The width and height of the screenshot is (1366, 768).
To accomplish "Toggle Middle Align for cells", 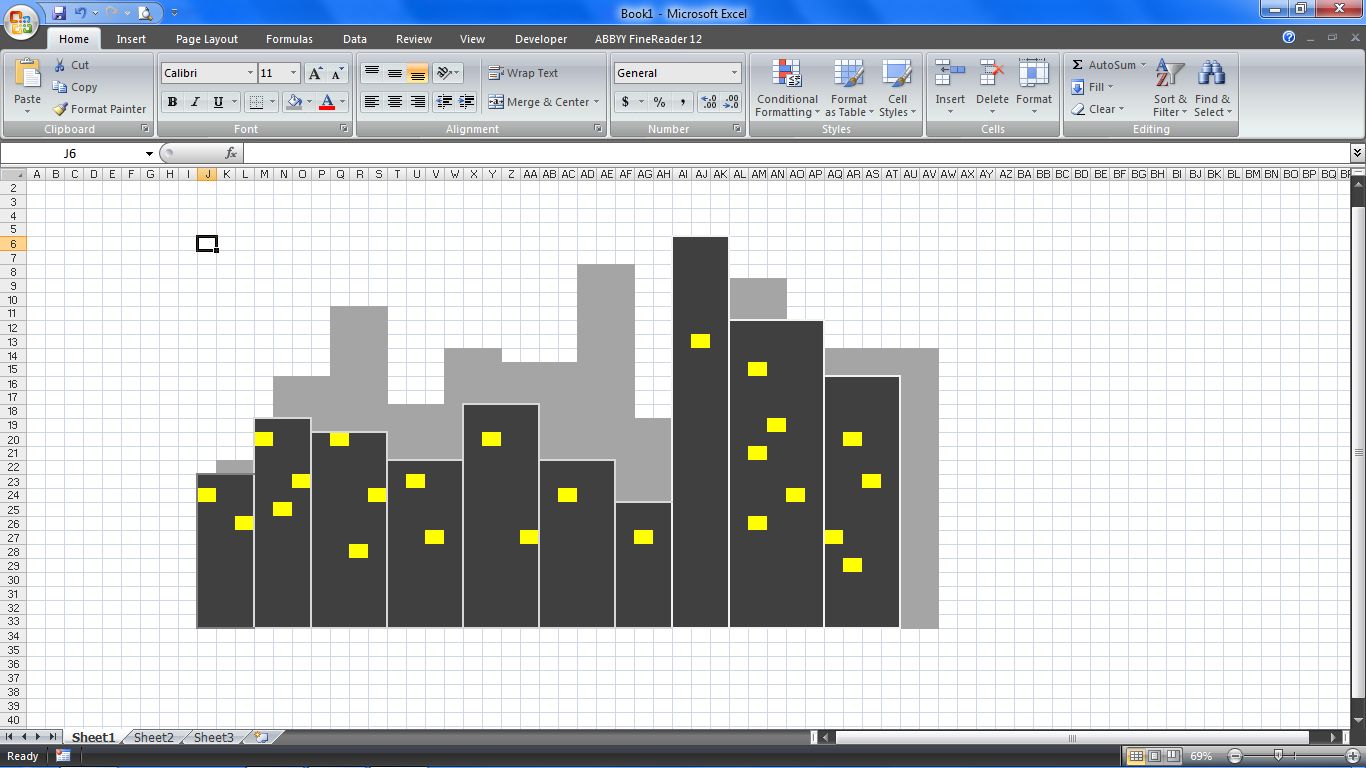I will coord(395,73).
